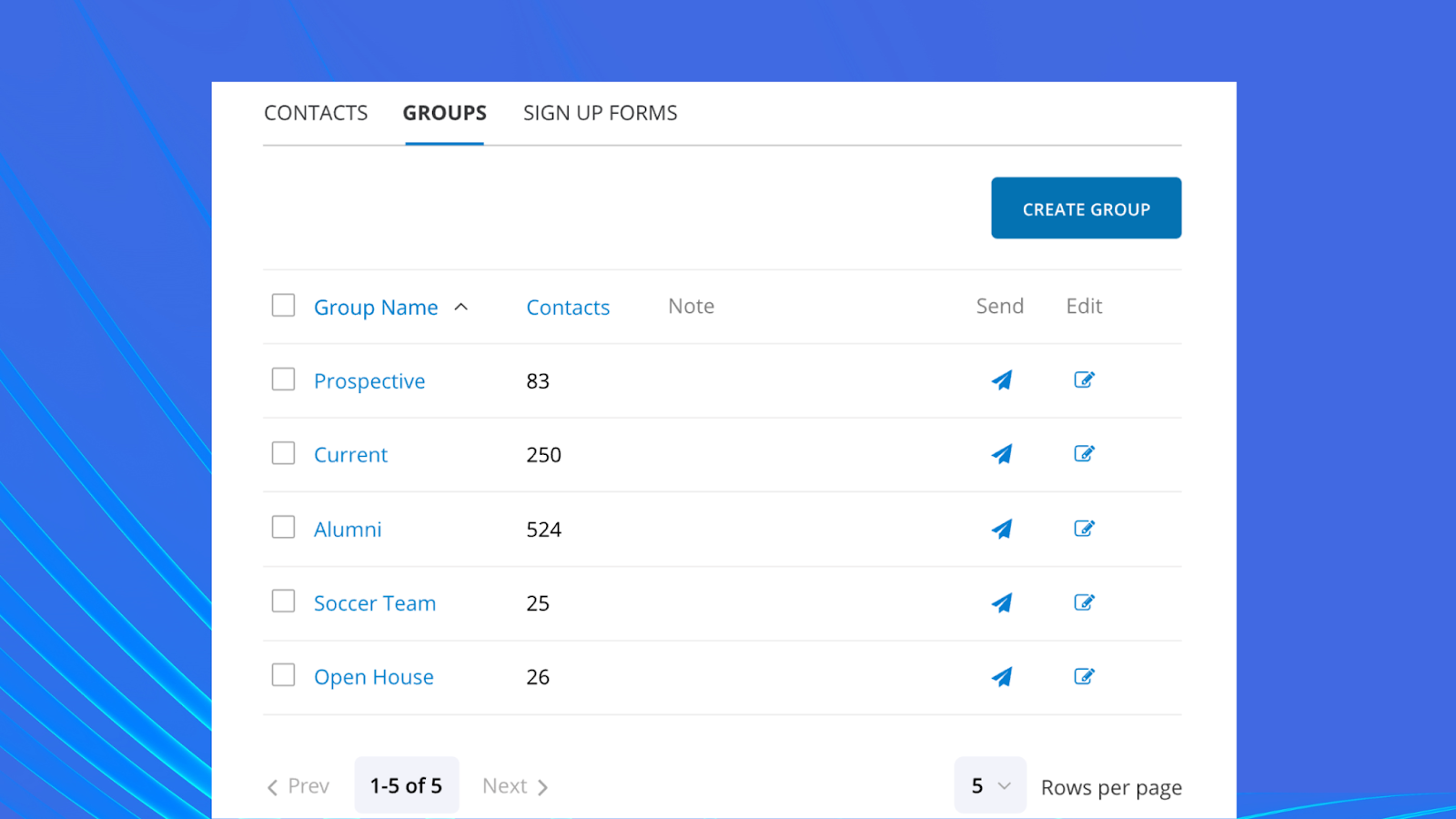Image resolution: width=1456 pixels, height=819 pixels.
Task: Select the Soccer Team group checkbox
Action: click(283, 601)
